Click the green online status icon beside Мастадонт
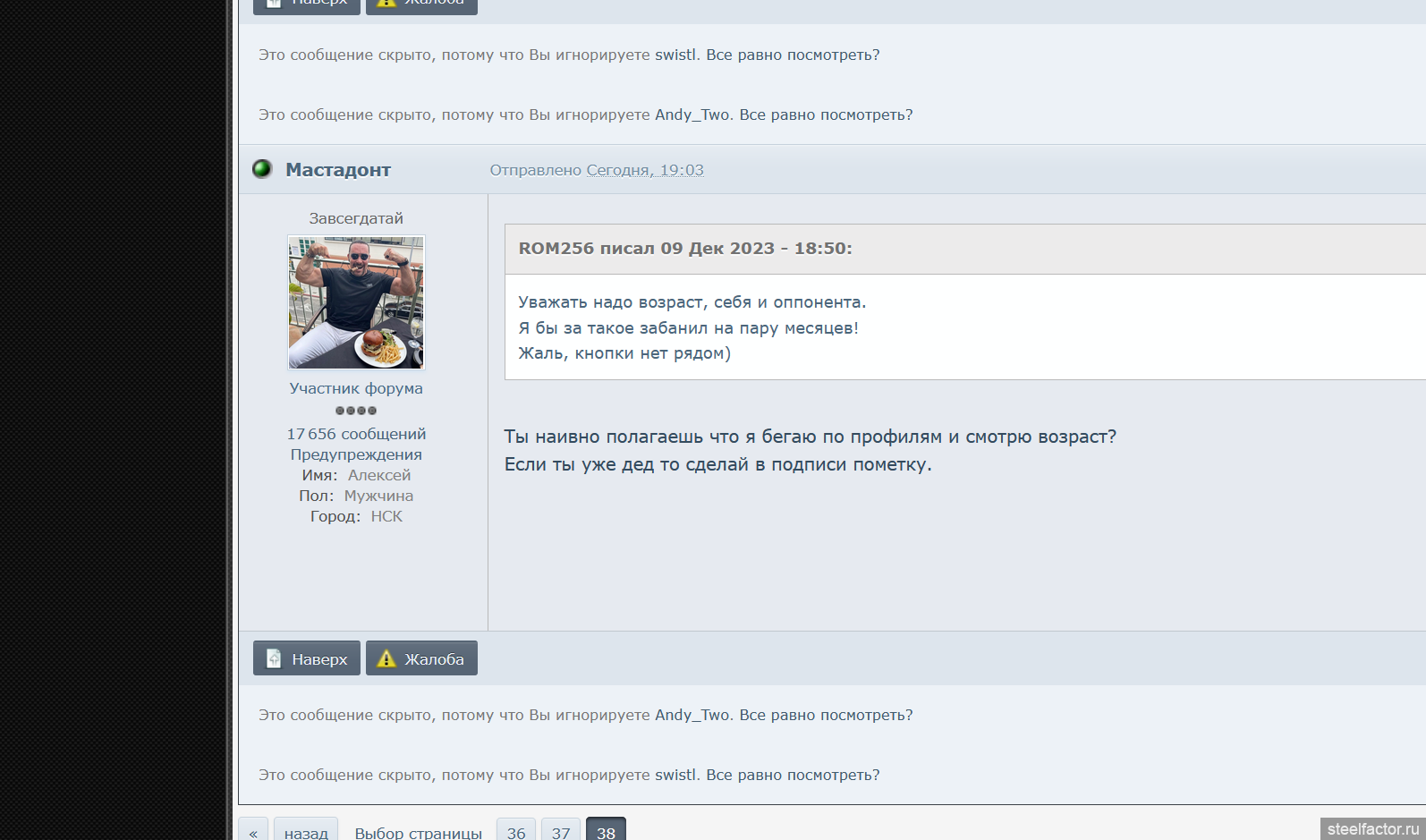Screen dimensions: 1426x840 pos(262,169)
